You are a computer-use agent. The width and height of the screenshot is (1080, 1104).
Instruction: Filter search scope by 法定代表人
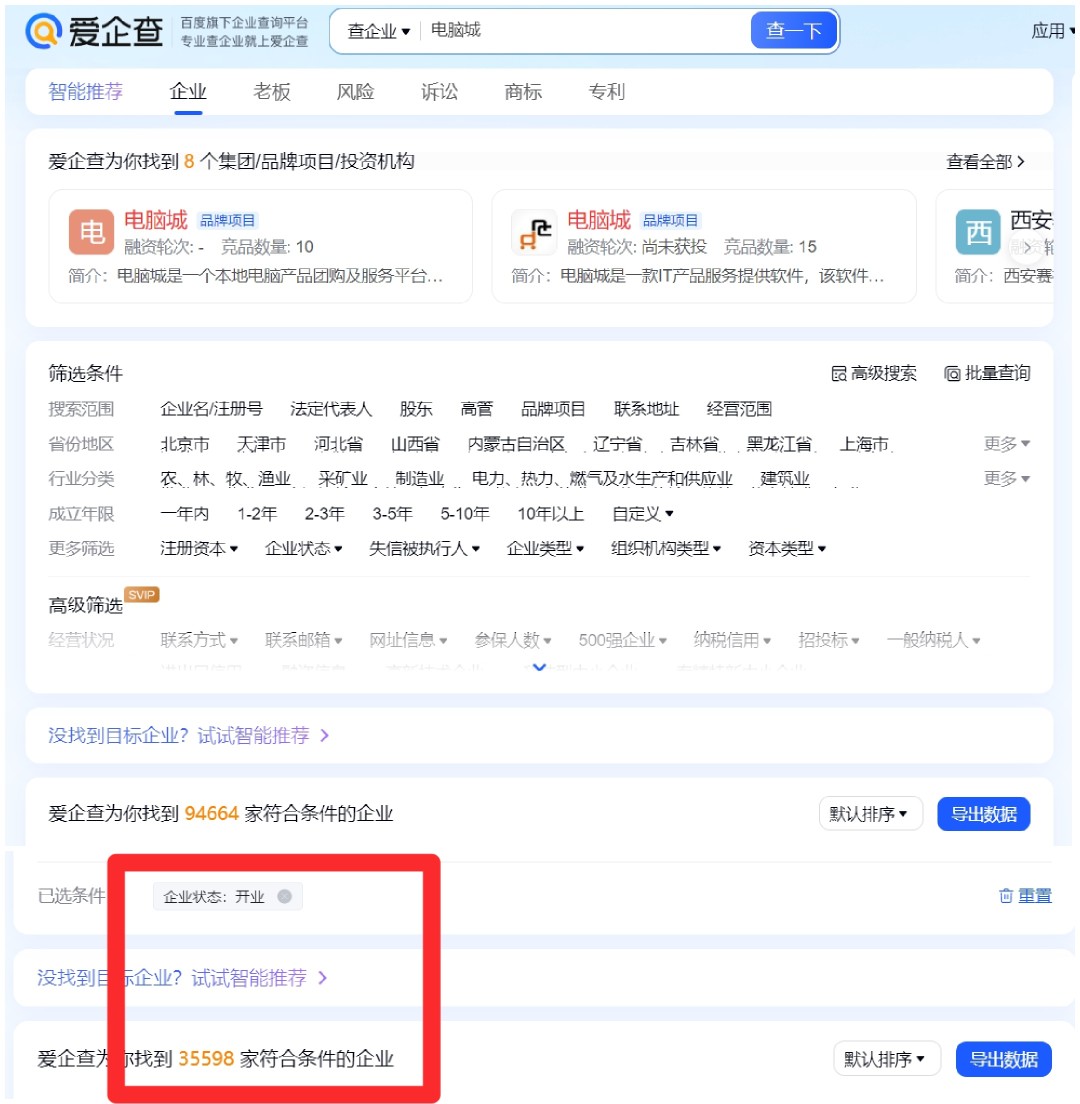pyautogui.click(x=331, y=409)
